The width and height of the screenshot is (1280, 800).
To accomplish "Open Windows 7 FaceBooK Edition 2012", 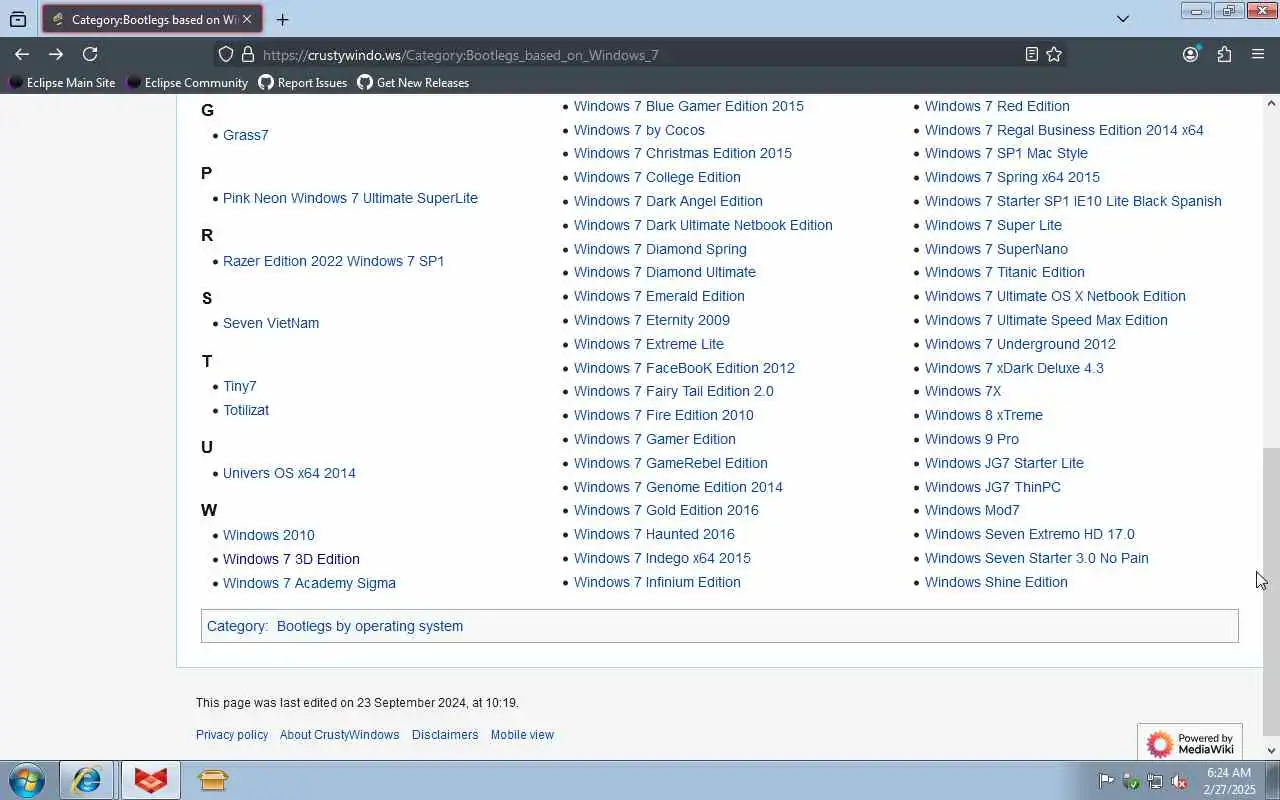I will (x=684, y=368).
